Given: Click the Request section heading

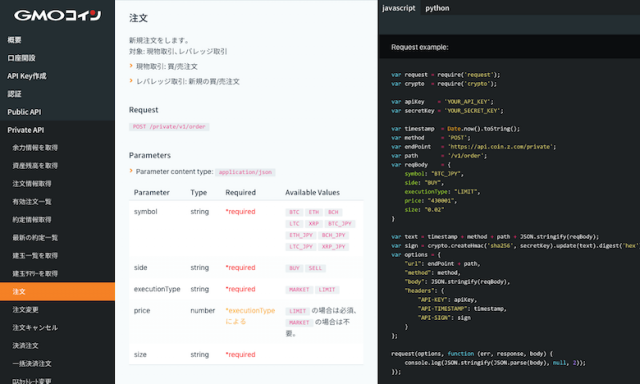Looking at the screenshot, I should tap(144, 110).
